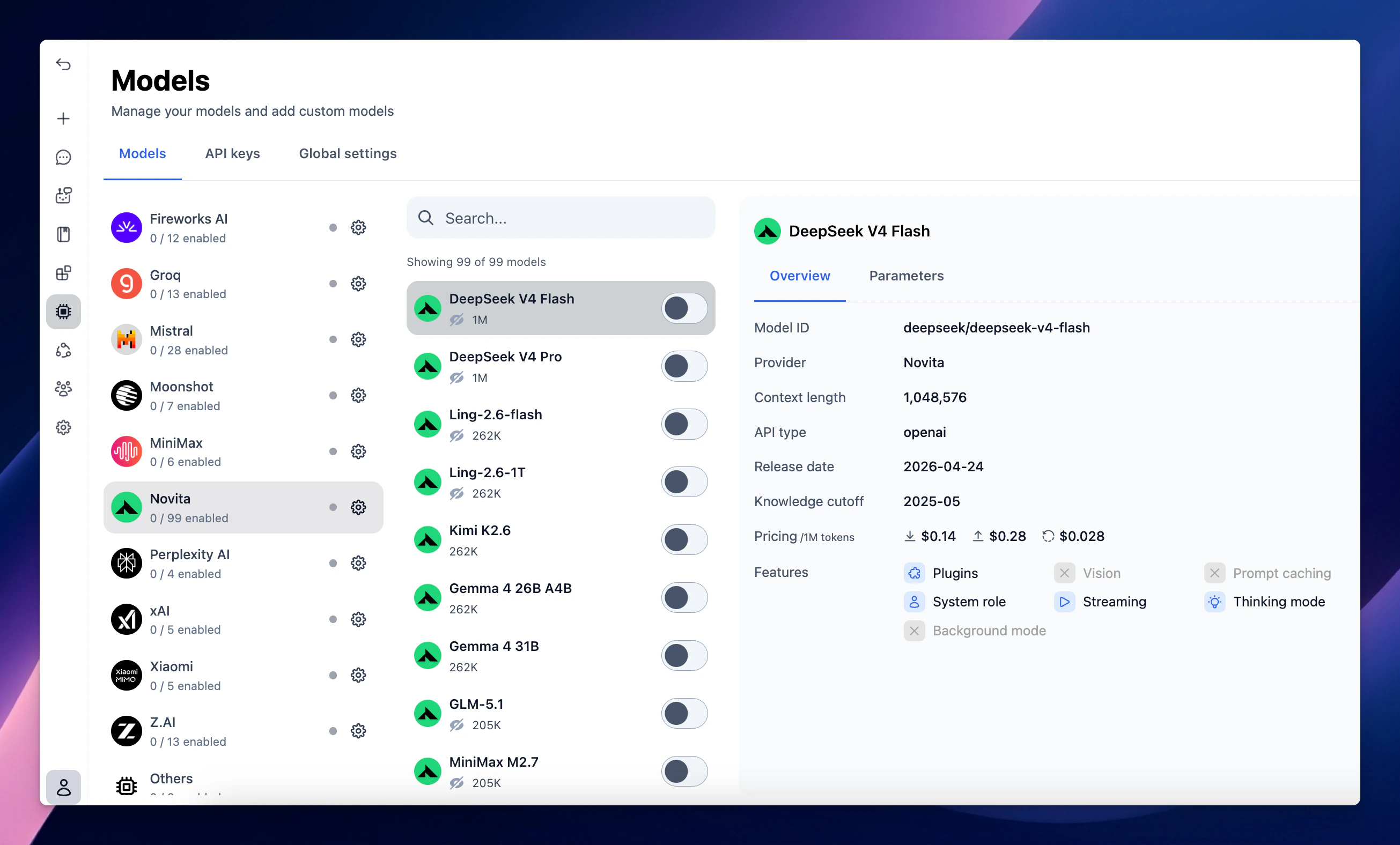1400x845 pixels.
Task: Enable the MiniMax M2.7 toggle
Action: pyautogui.click(x=684, y=772)
